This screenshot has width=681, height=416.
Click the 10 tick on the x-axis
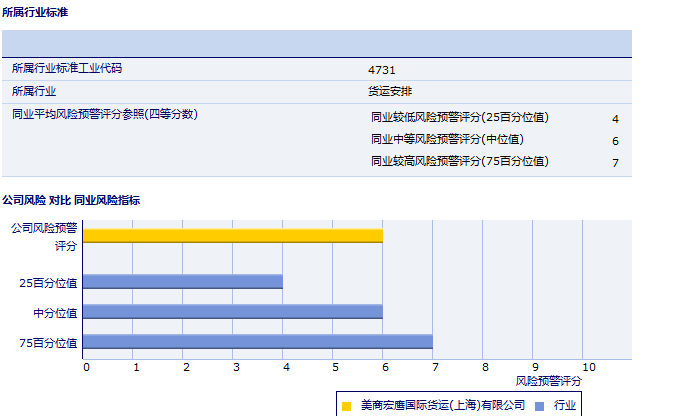588,367
